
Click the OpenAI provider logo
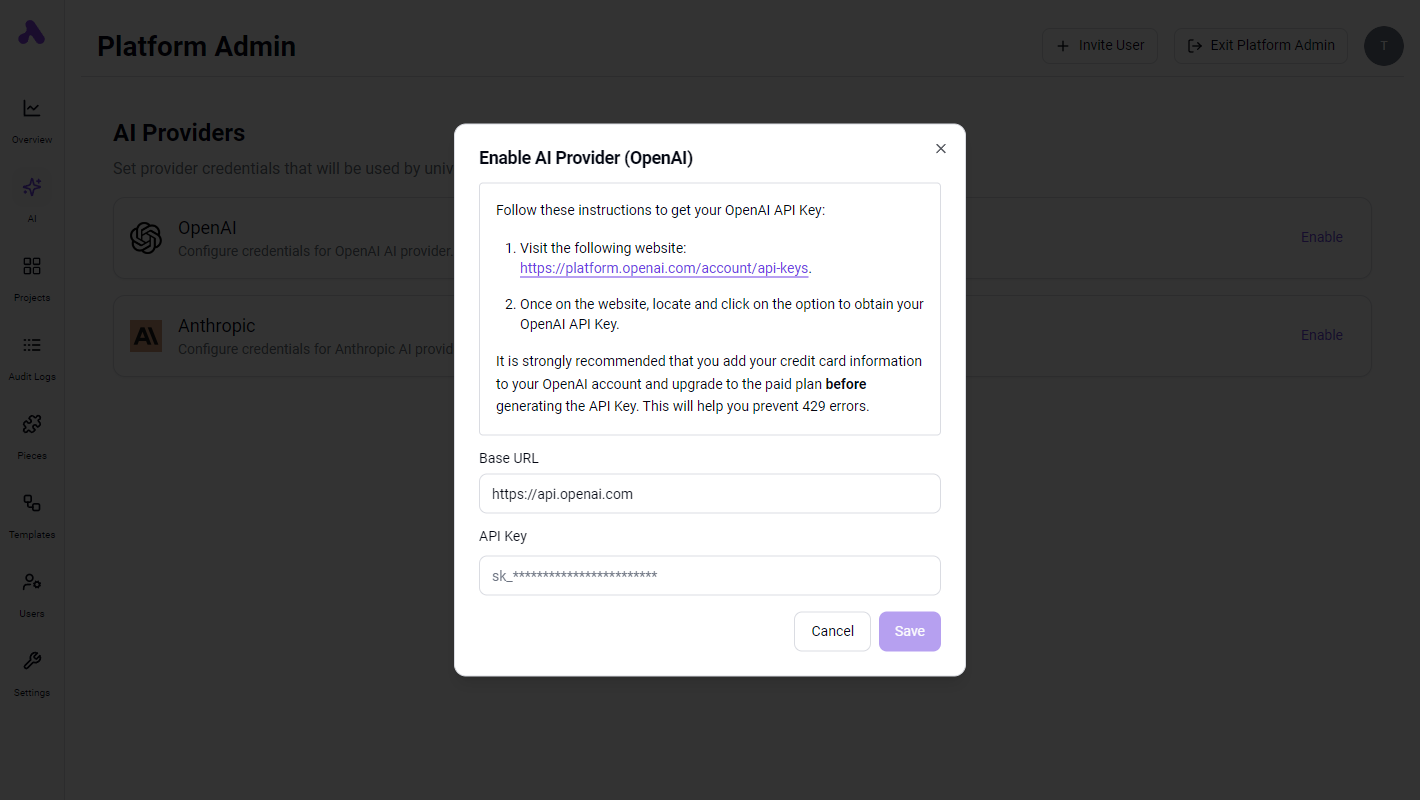146,238
